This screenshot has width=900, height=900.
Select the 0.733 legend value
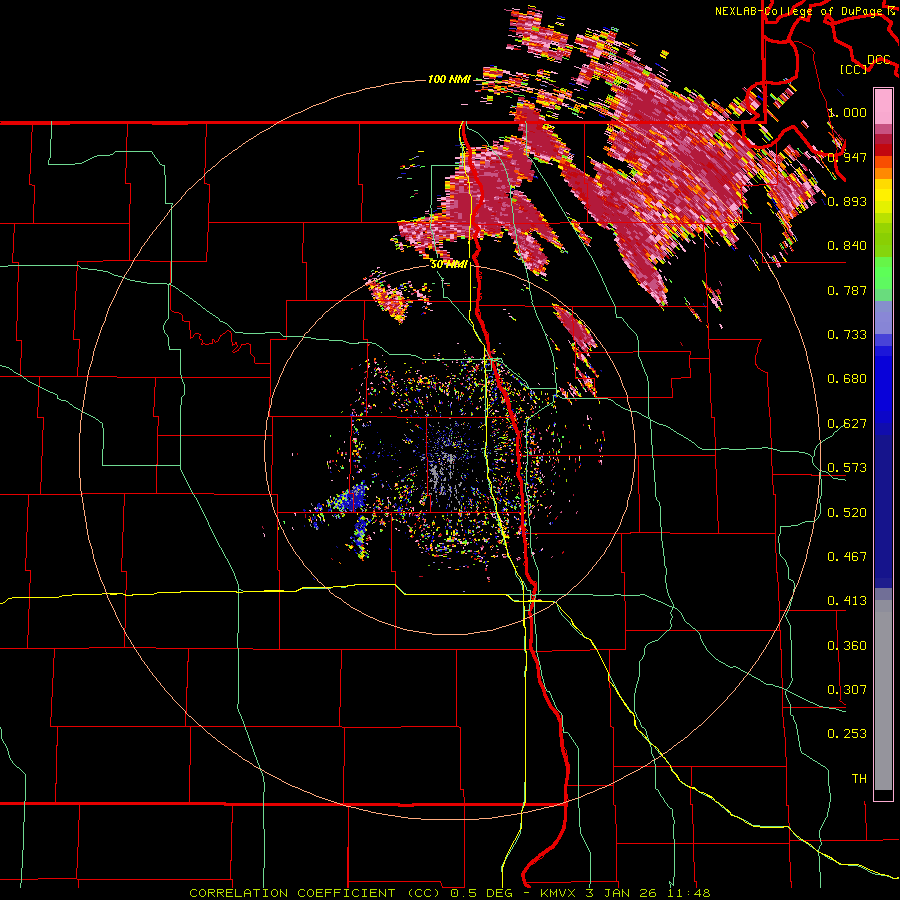point(847,335)
